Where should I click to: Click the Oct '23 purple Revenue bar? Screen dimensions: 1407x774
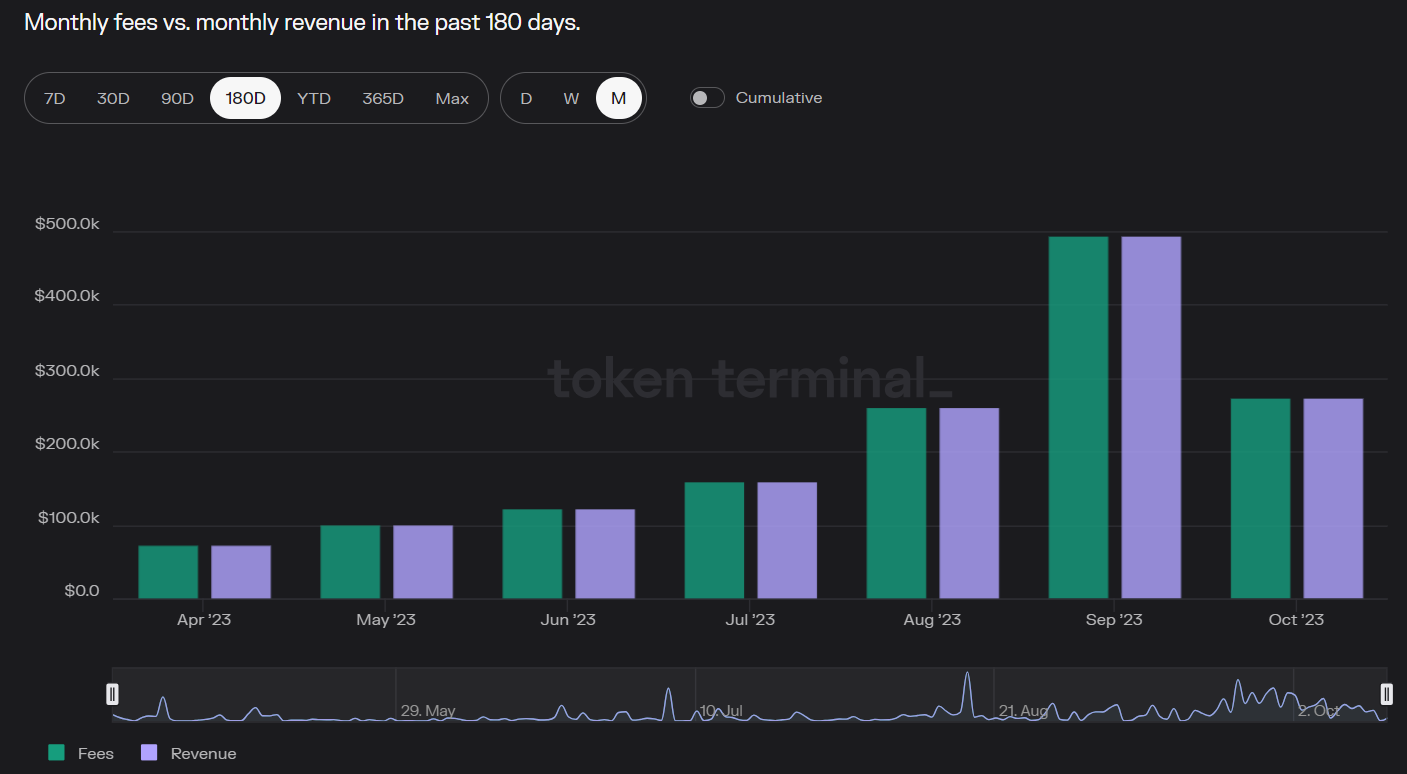1332,498
